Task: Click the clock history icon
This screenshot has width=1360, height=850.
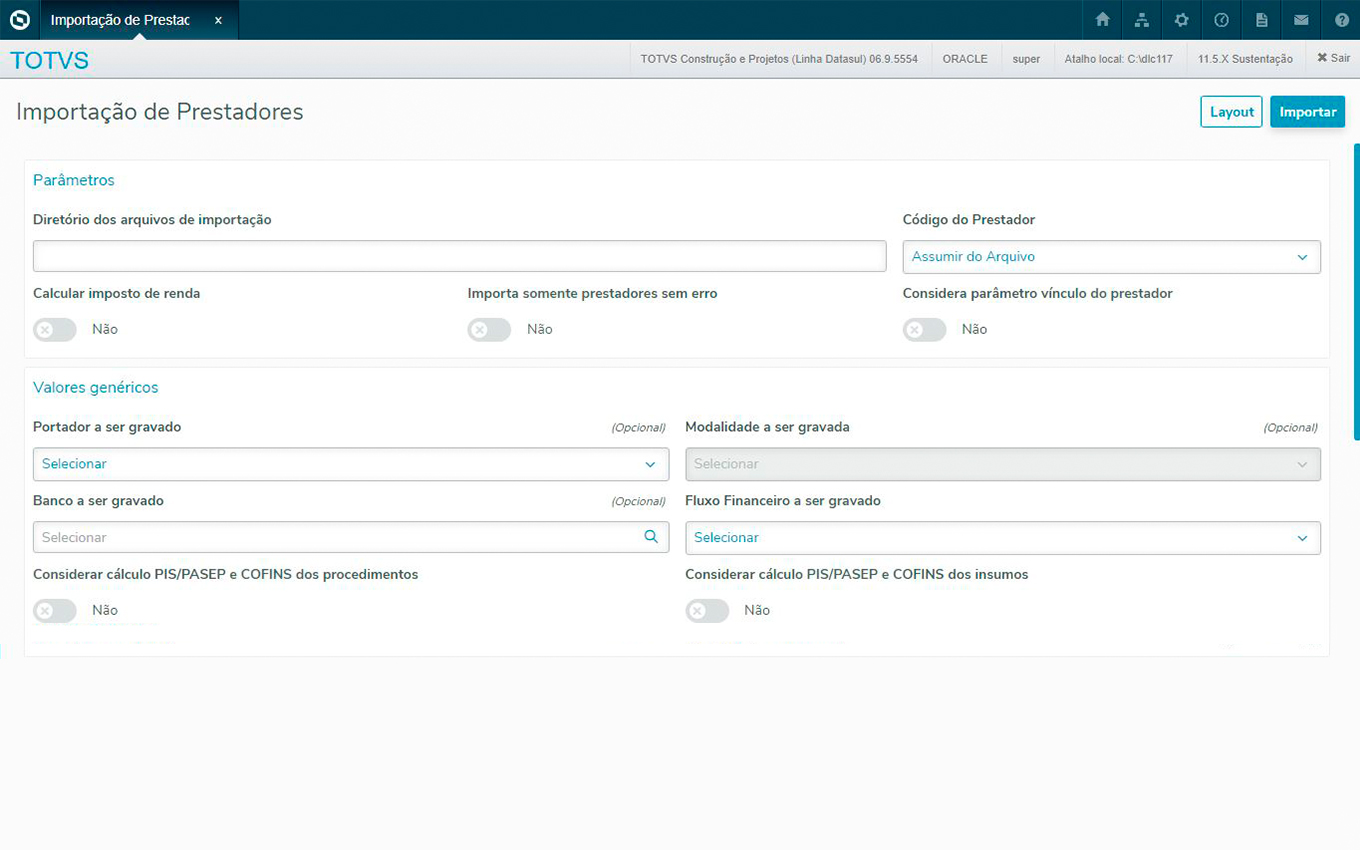Action: pyautogui.click(x=1221, y=20)
